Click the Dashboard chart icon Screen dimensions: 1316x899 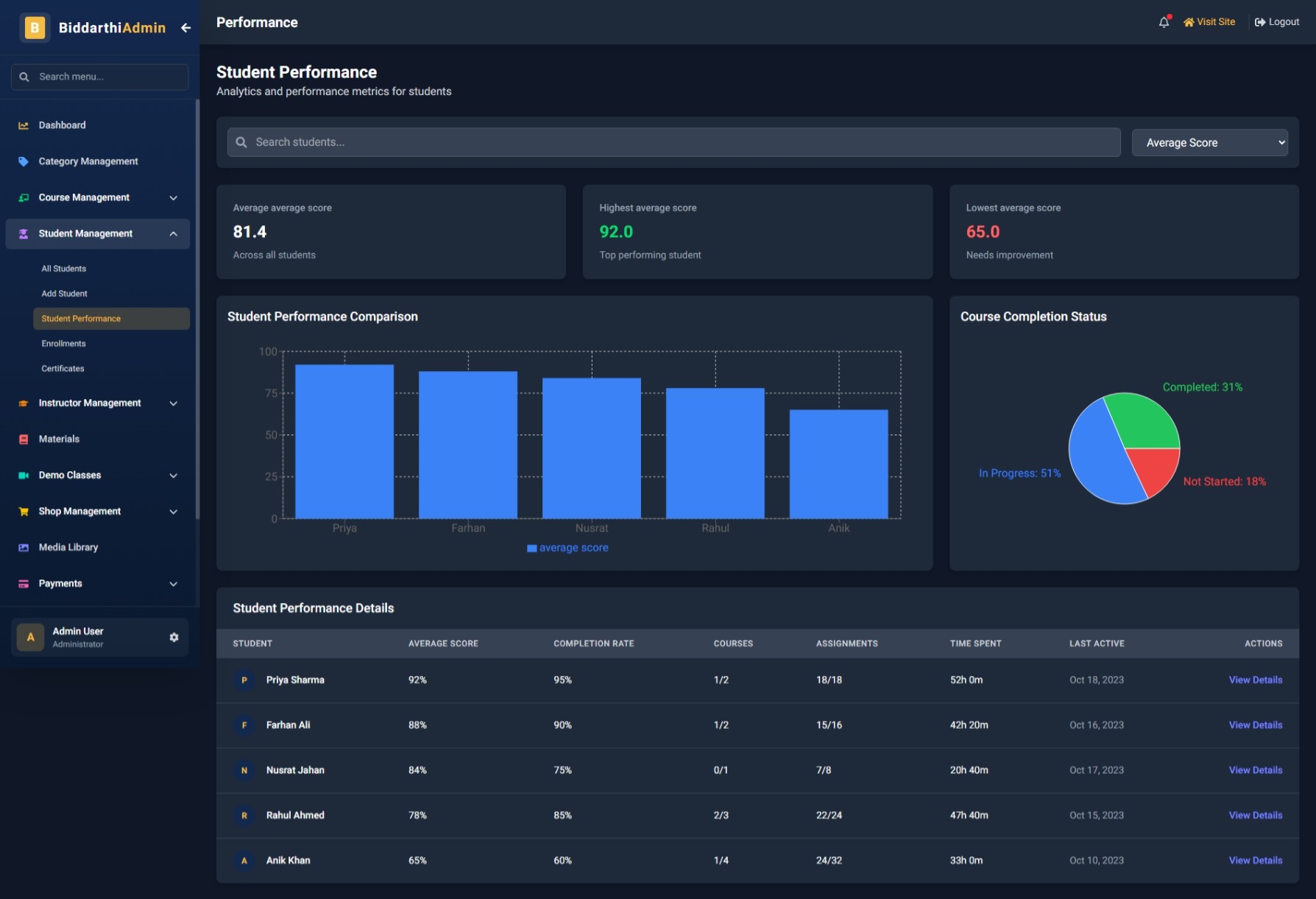24,125
